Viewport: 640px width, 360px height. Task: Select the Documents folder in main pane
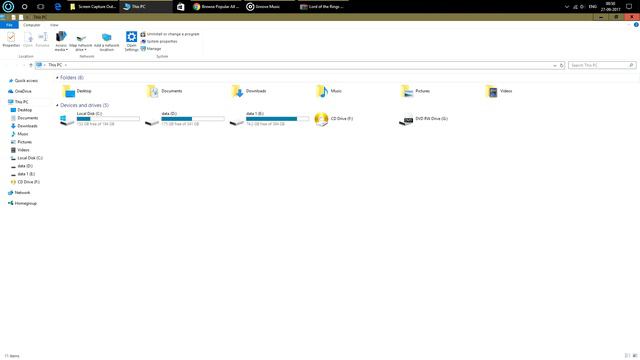point(165,91)
